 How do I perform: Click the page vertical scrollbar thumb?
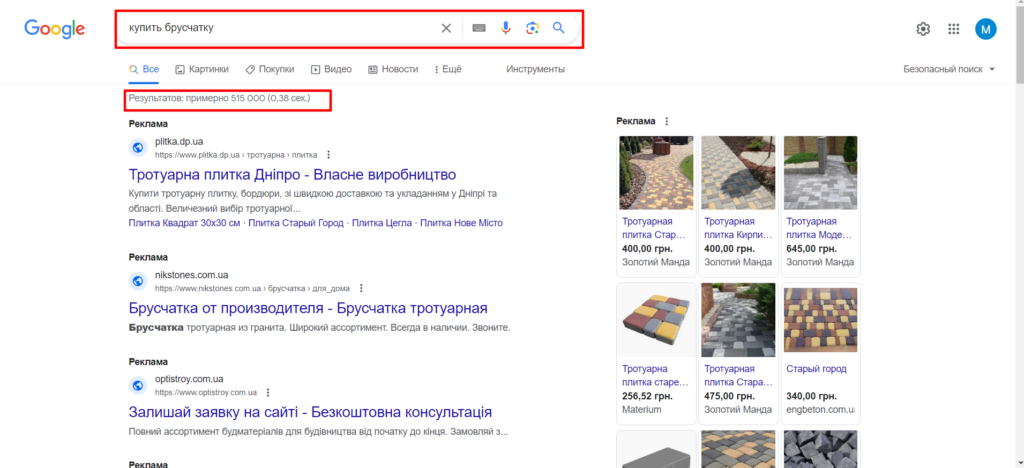pyautogui.click(x=1018, y=46)
